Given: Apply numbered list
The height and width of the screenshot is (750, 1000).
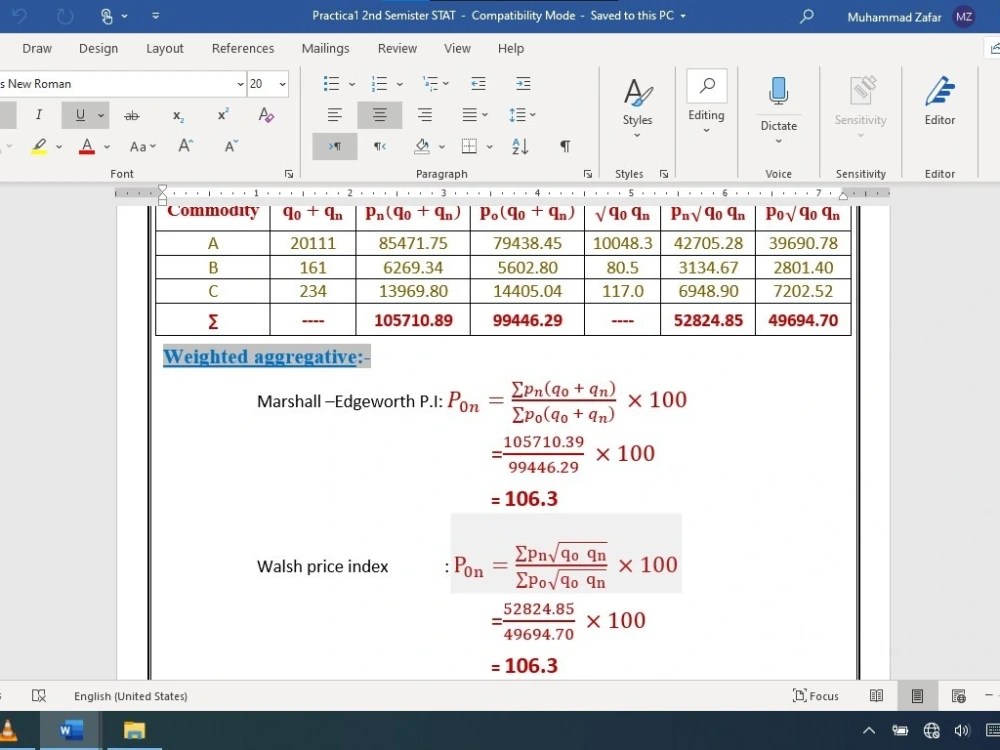Looking at the screenshot, I should click(379, 84).
